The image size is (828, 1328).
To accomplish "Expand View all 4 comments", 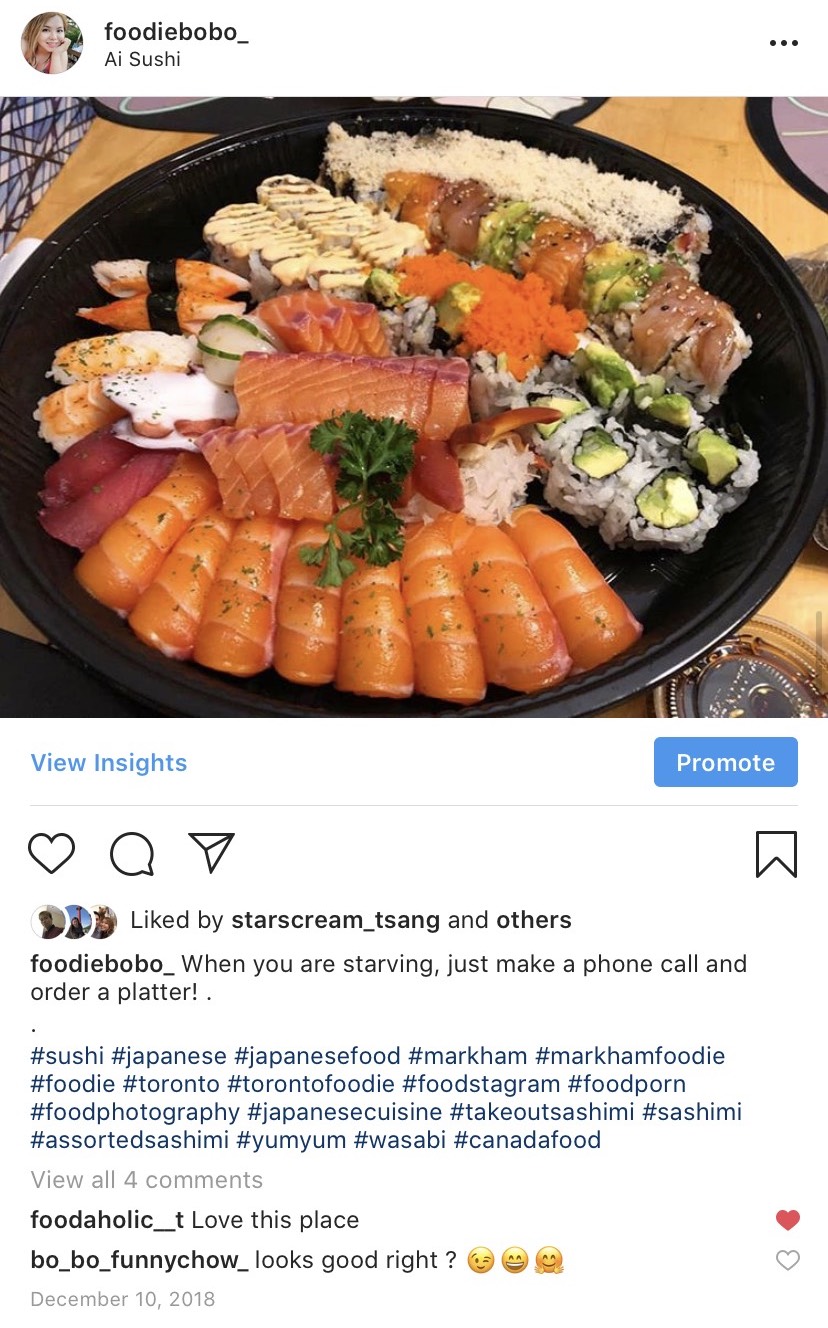I will pos(147,1180).
